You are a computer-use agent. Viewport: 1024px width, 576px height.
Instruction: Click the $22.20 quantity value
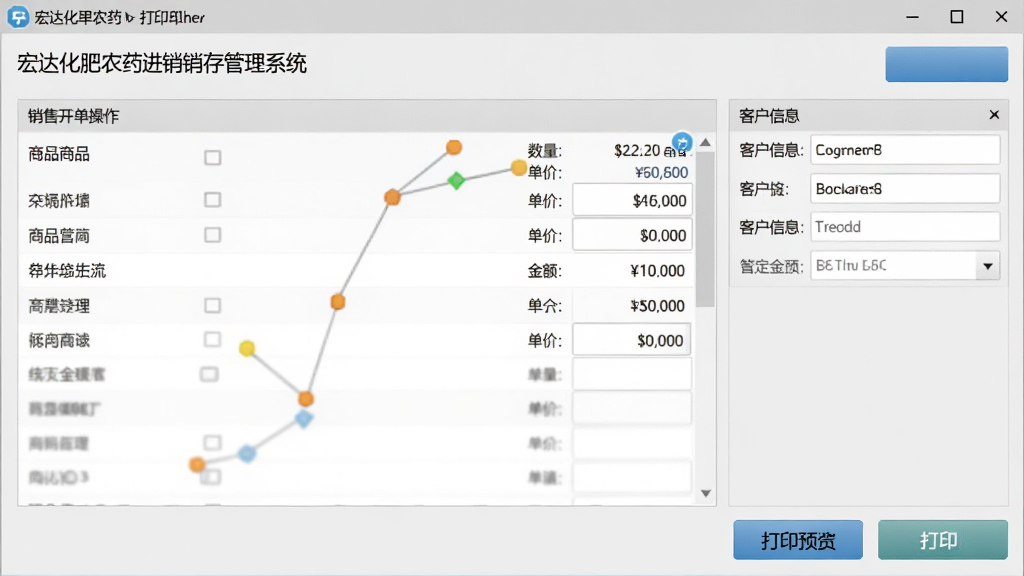point(637,151)
